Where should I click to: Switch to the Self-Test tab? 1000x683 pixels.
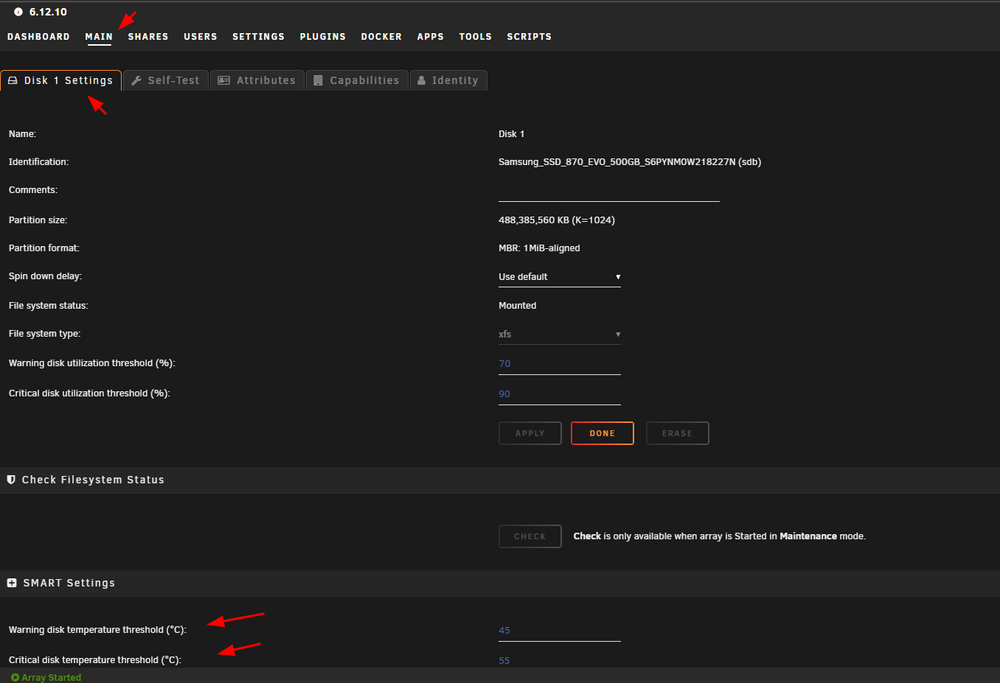click(x=166, y=80)
